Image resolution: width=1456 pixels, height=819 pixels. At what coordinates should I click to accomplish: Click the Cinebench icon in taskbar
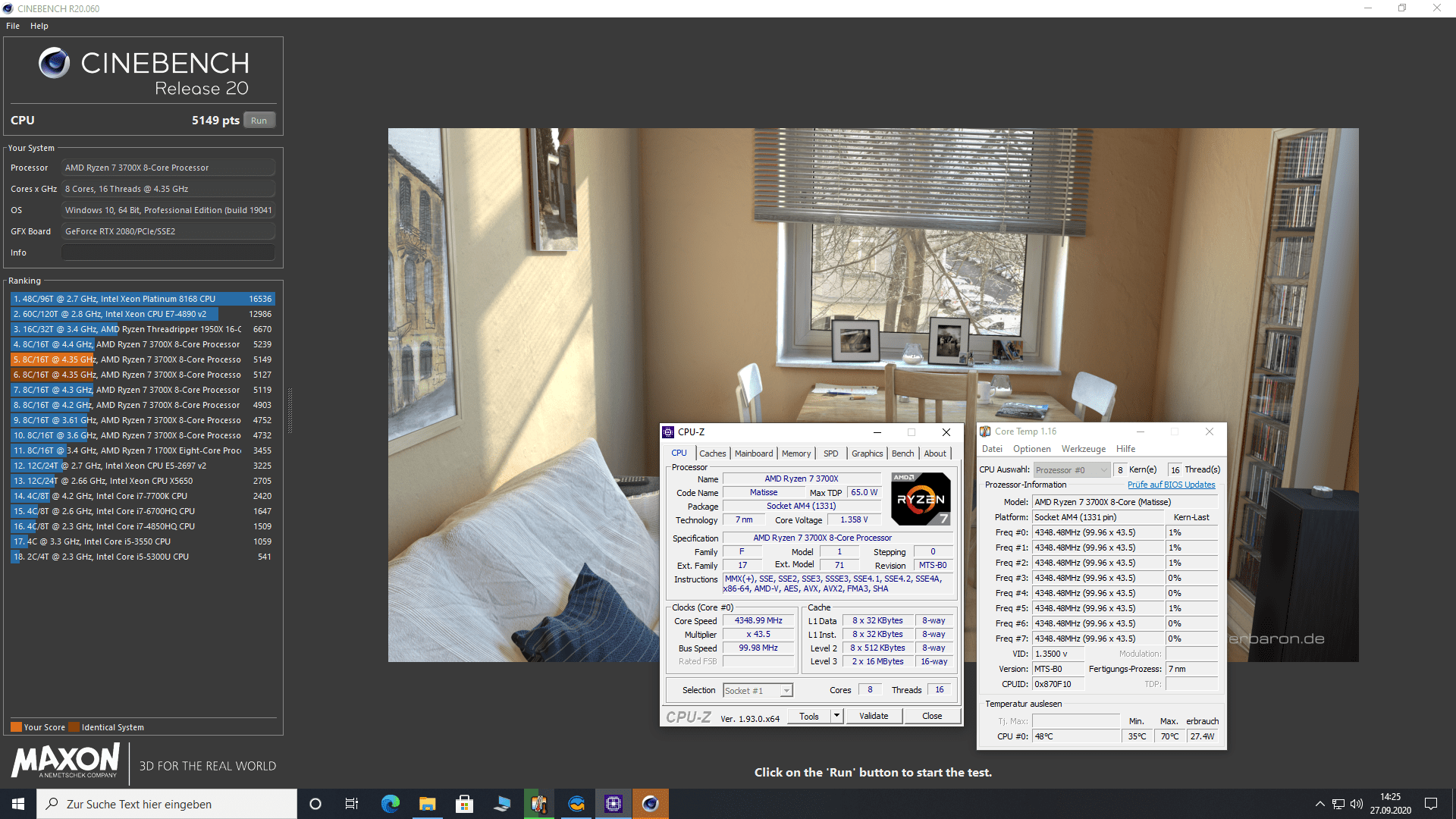coord(650,804)
